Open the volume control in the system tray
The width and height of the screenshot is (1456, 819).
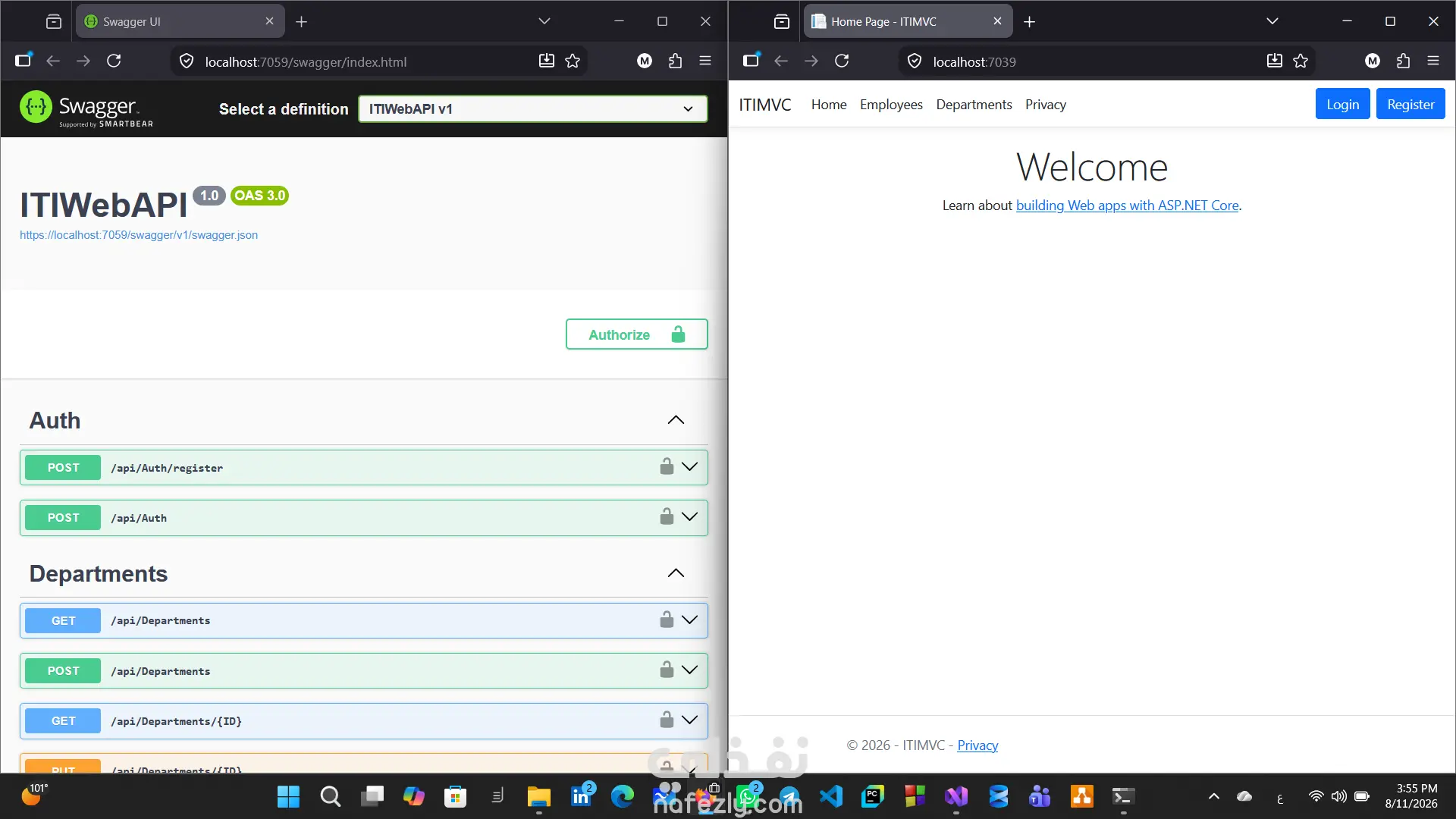[1339, 796]
